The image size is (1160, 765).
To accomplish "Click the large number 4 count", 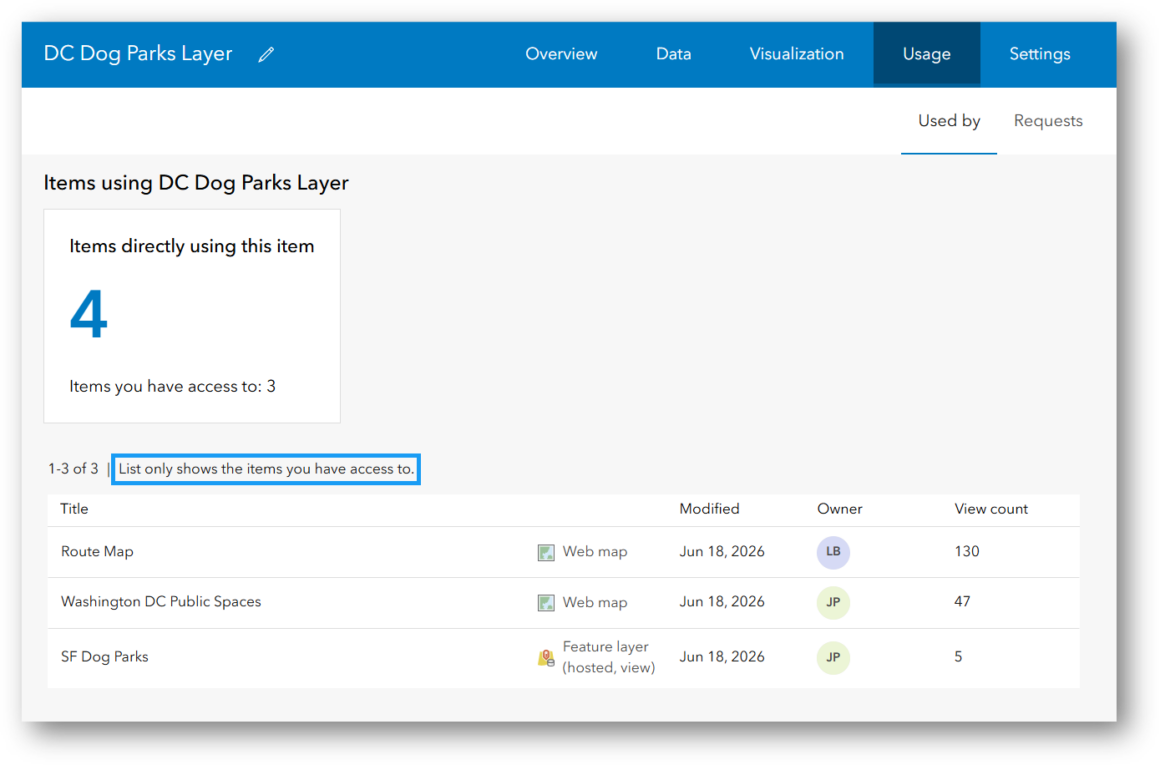I will 88,314.
